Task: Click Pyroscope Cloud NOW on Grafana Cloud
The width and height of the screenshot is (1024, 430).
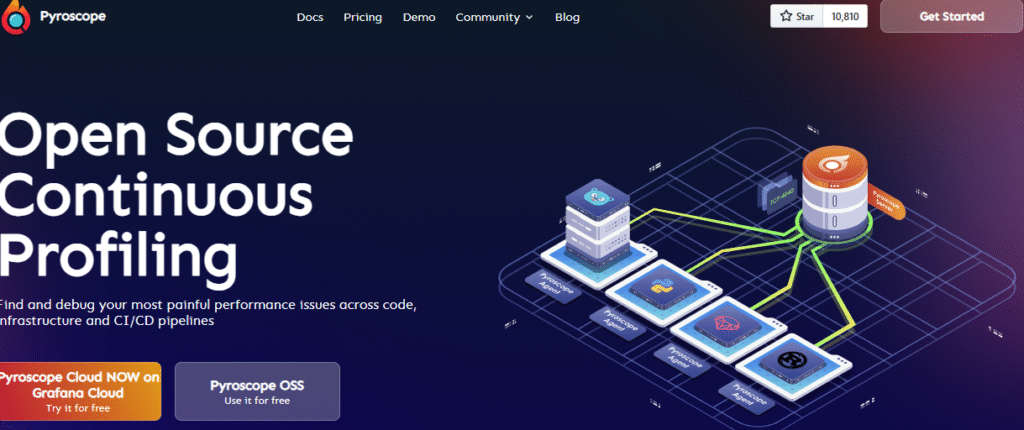Action: 78,390
